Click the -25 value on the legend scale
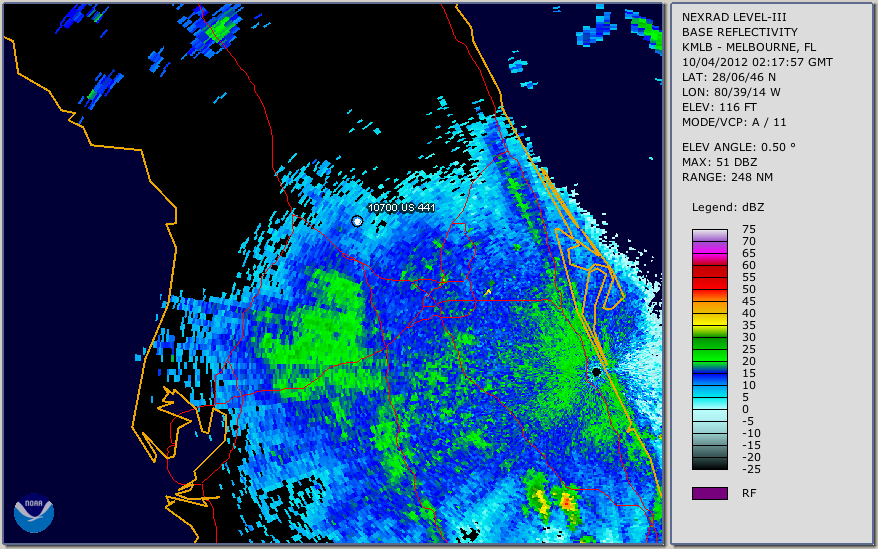The width and height of the screenshot is (878, 549). pos(751,469)
